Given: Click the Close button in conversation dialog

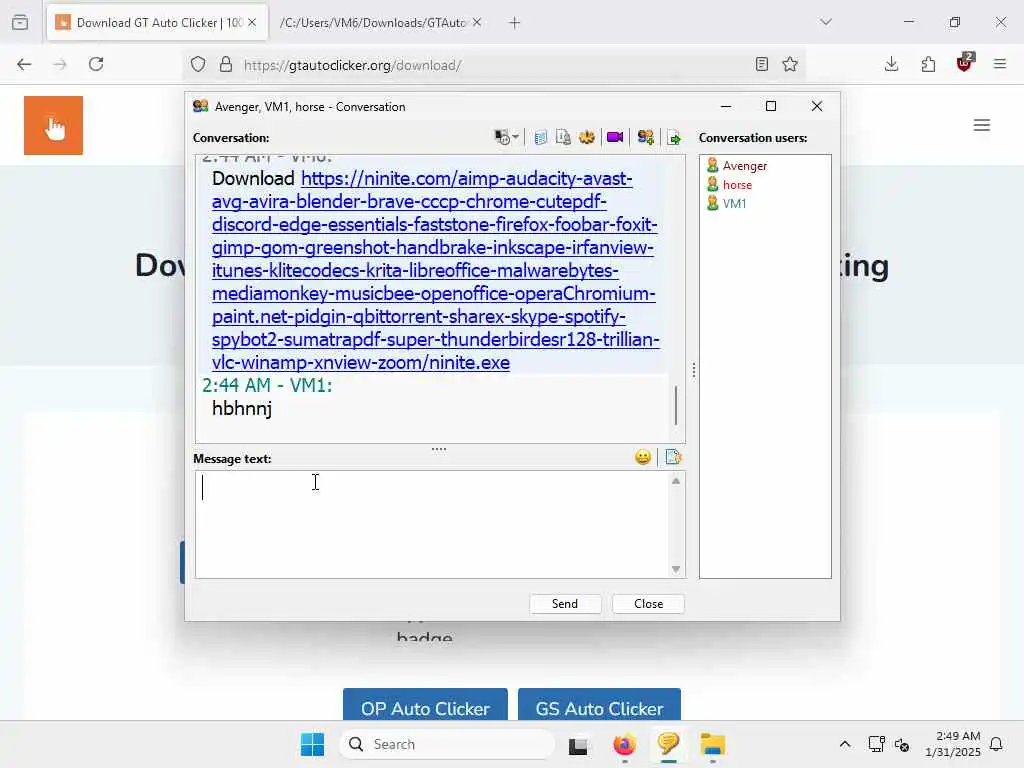Looking at the screenshot, I should 648,603.
